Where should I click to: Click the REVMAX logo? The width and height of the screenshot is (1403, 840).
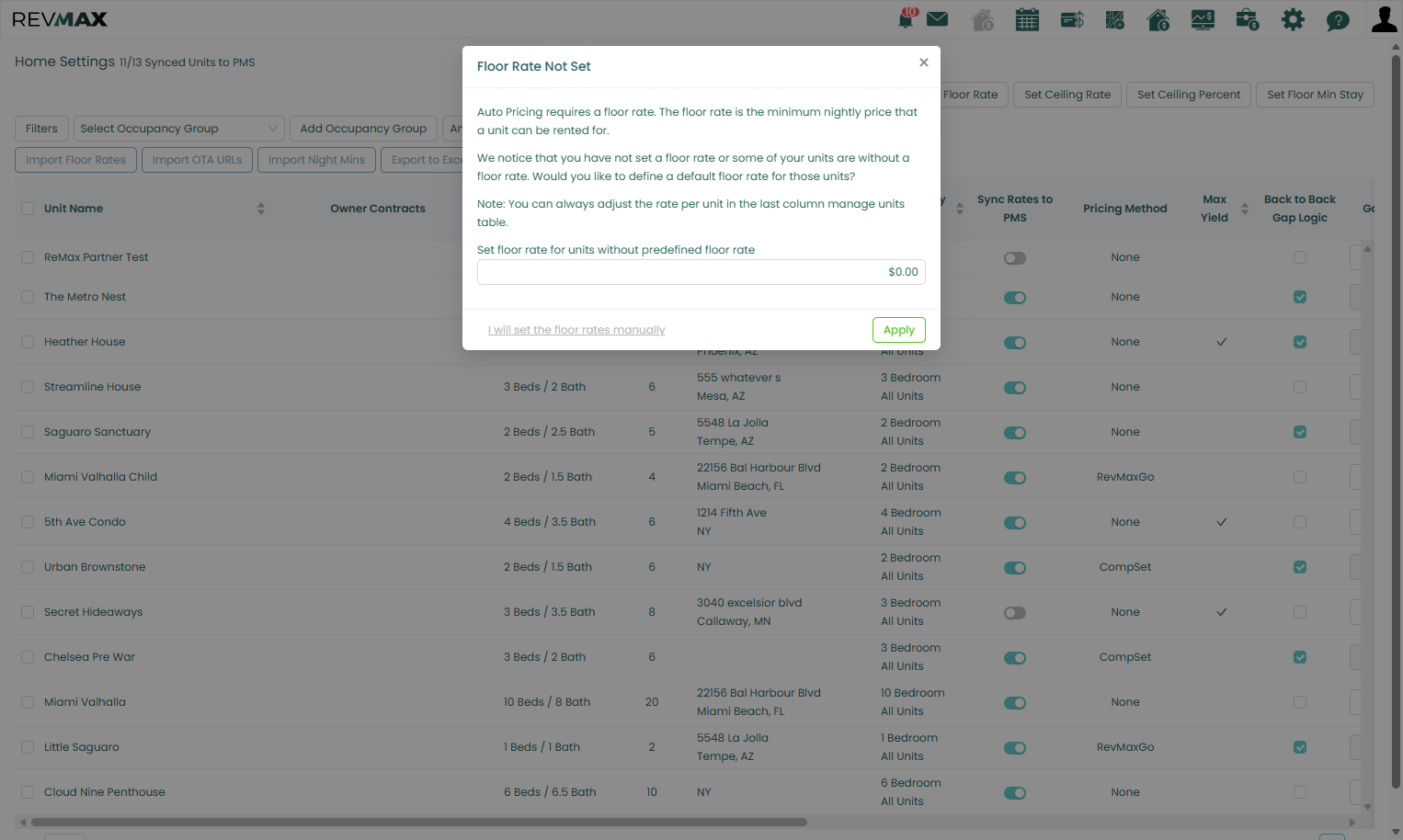(60, 19)
